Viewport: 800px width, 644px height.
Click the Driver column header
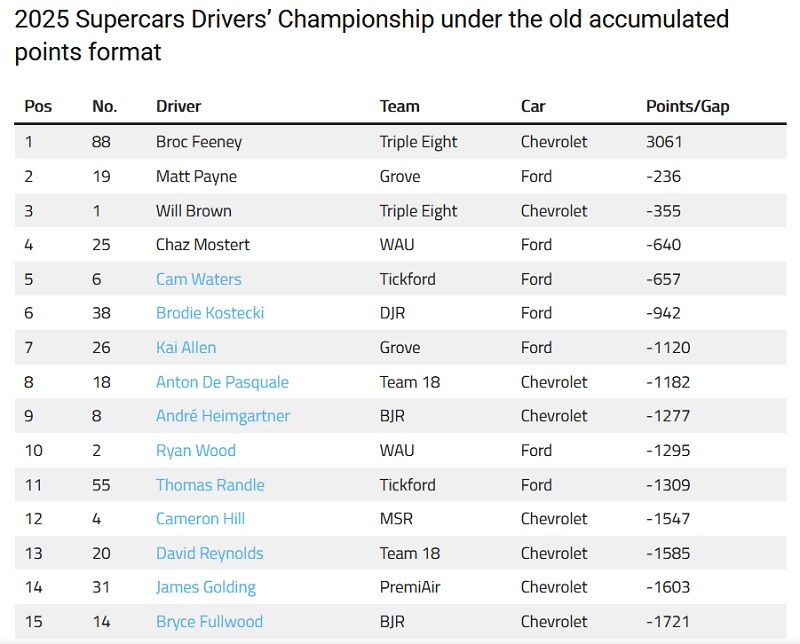click(178, 106)
